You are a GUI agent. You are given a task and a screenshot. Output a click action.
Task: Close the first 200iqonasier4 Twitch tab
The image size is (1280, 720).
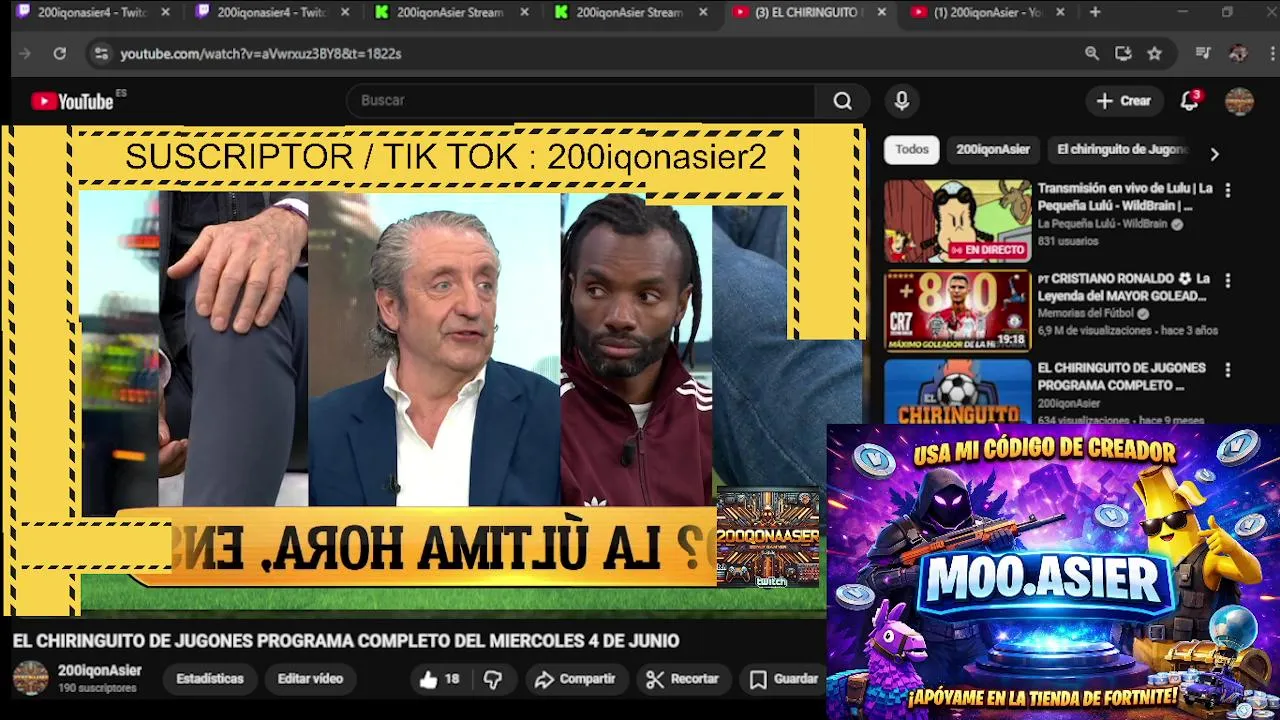[x=166, y=12]
